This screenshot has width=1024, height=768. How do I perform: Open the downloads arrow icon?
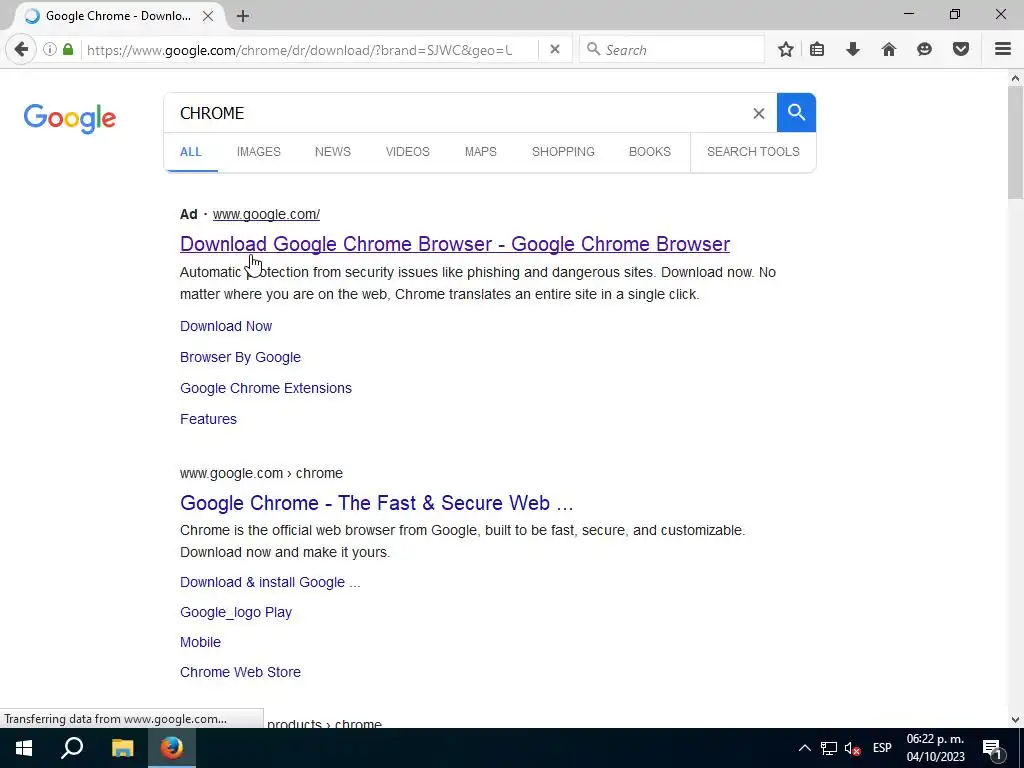tap(853, 50)
